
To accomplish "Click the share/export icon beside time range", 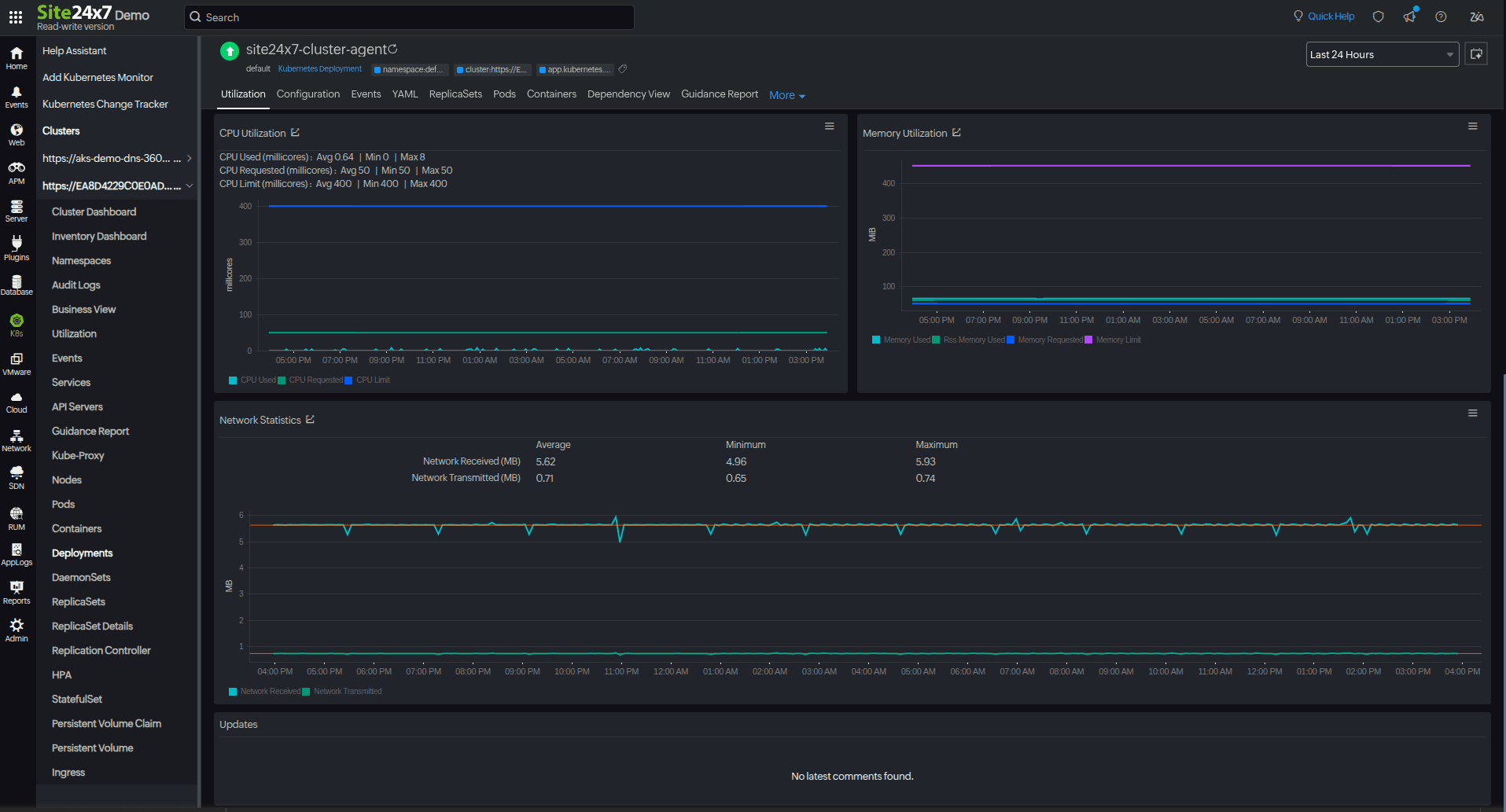I will pos(1476,54).
